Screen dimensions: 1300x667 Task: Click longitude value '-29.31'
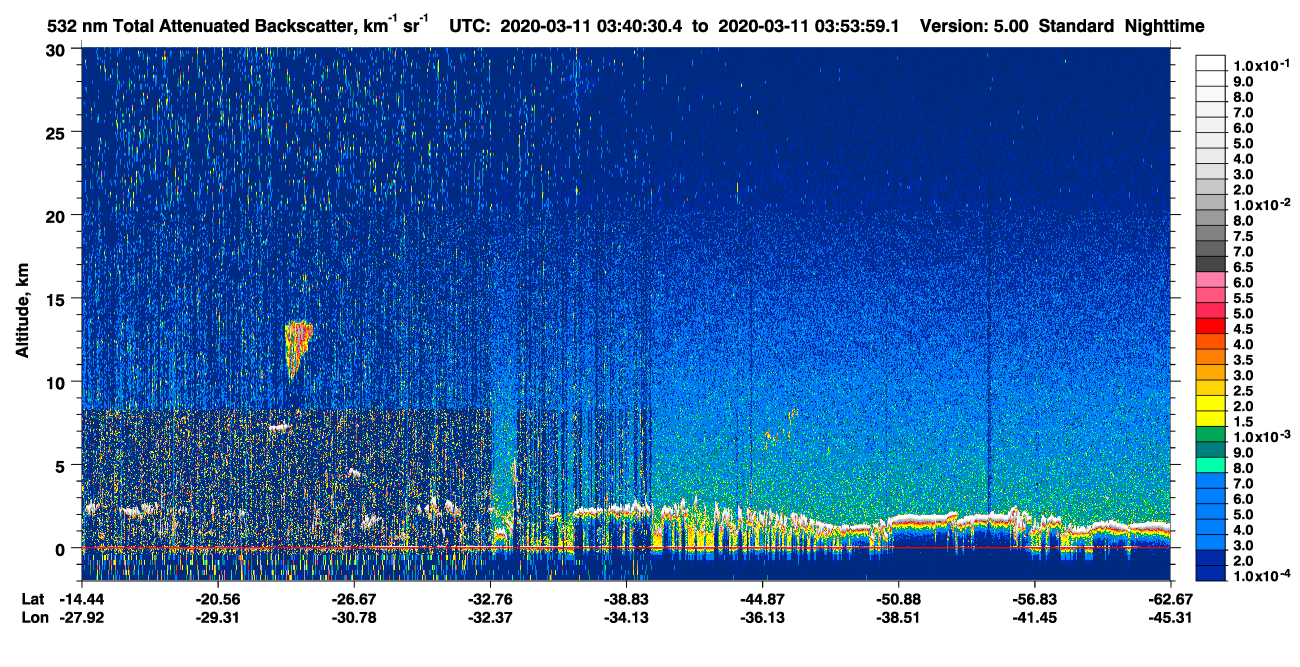coord(218,617)
